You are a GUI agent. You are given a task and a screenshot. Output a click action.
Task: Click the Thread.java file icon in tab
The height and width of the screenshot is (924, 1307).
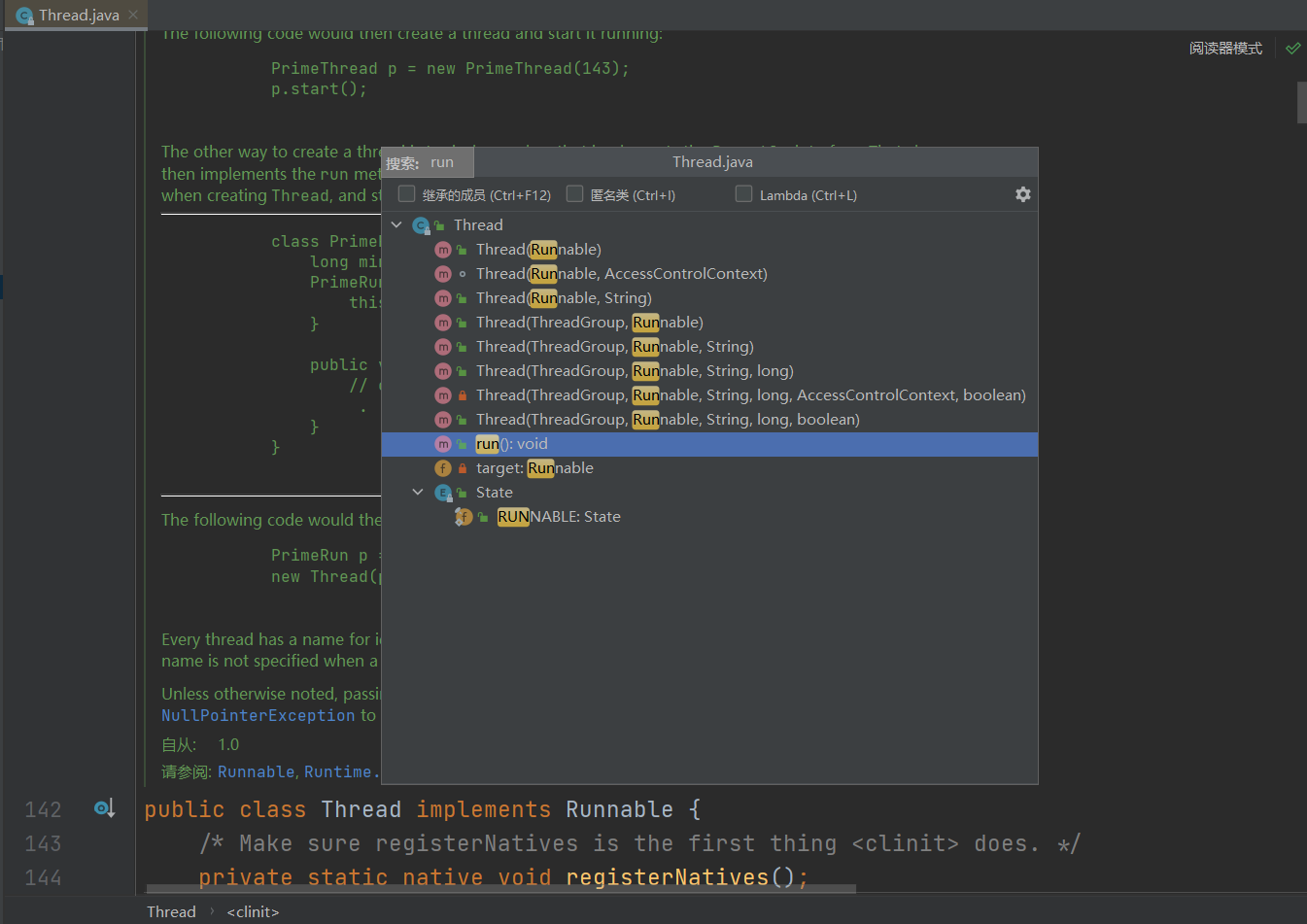pyautogui.click(x=25, y=16)
